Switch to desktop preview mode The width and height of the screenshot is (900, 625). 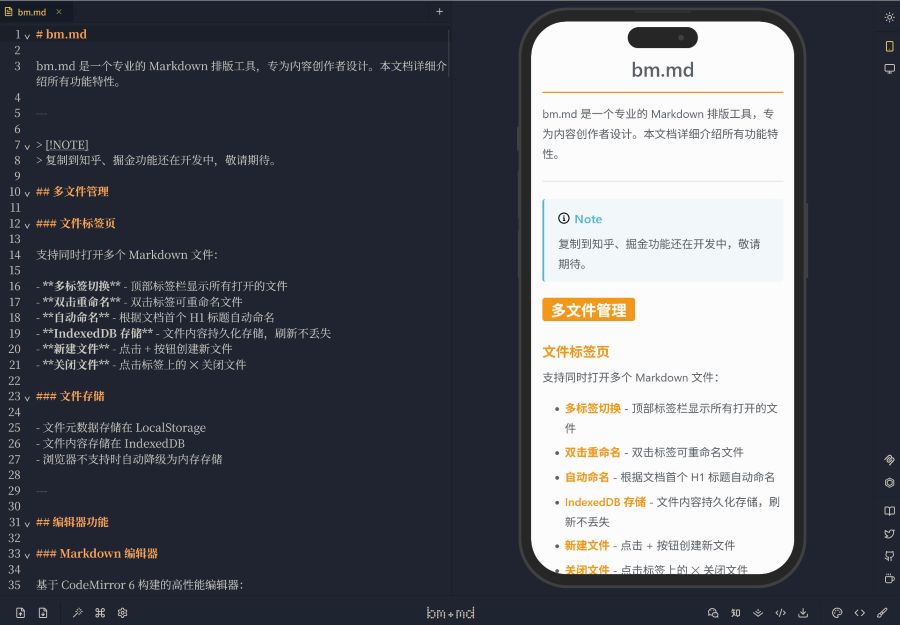(x=888, y=69)
